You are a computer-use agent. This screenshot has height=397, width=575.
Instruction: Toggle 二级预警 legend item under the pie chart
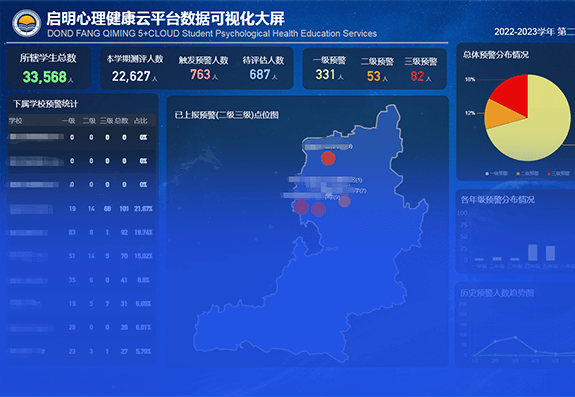(x=528, y=173)
